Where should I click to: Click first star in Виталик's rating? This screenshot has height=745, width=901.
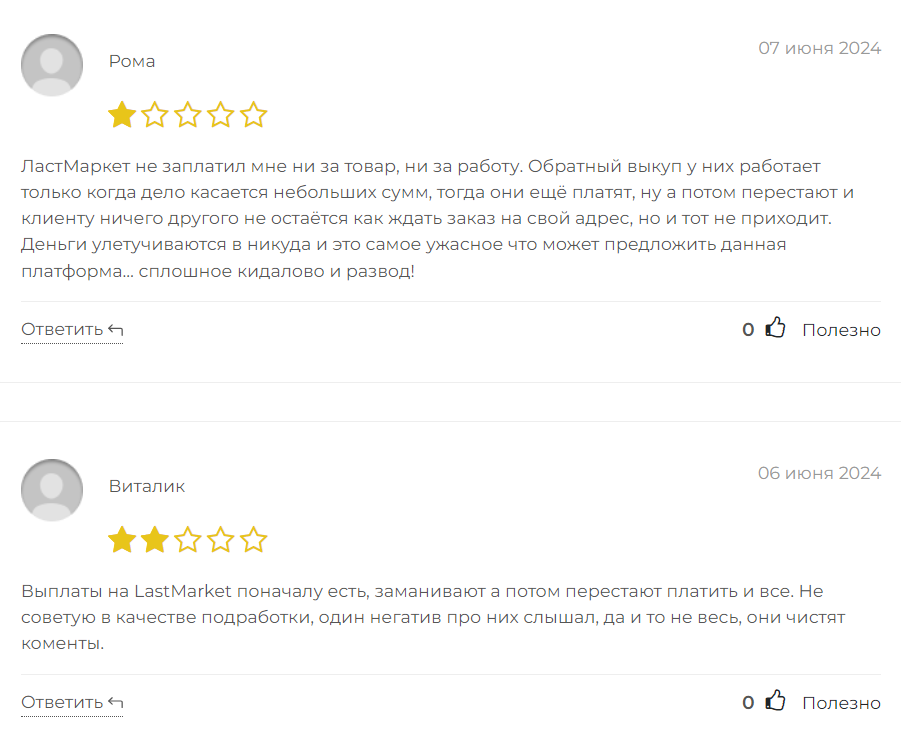122,541
